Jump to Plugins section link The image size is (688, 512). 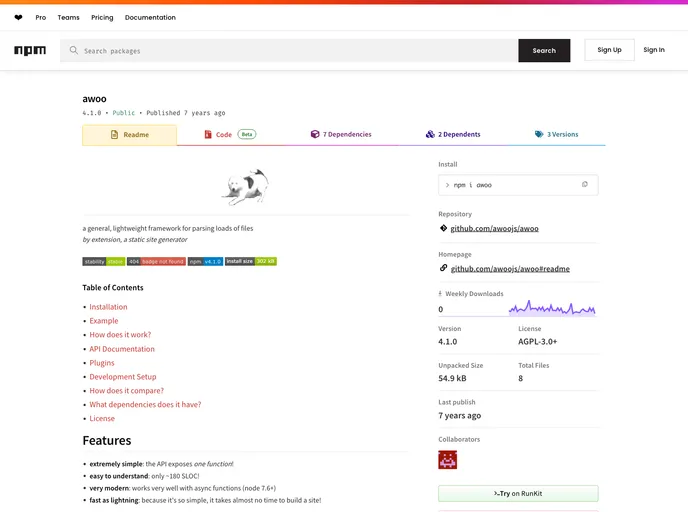[102, 363]
